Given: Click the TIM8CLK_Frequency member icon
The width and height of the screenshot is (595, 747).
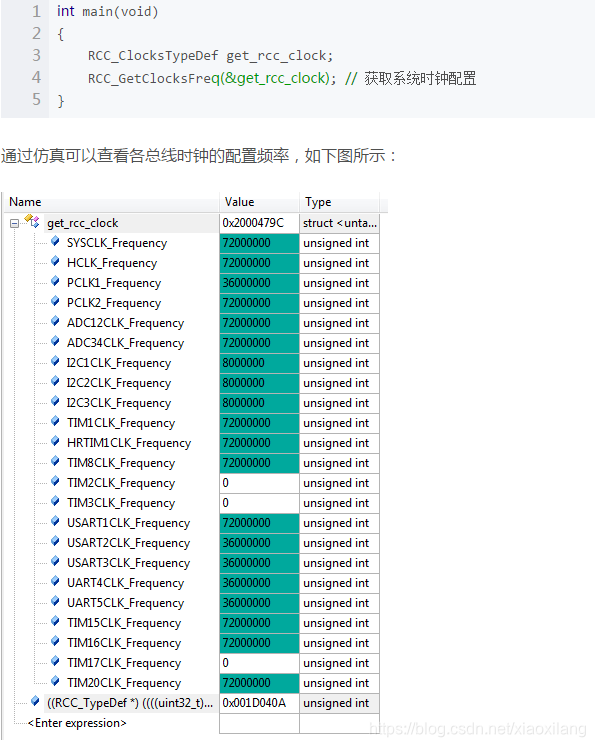Looking at the screenshot, I should coord(55,462).
